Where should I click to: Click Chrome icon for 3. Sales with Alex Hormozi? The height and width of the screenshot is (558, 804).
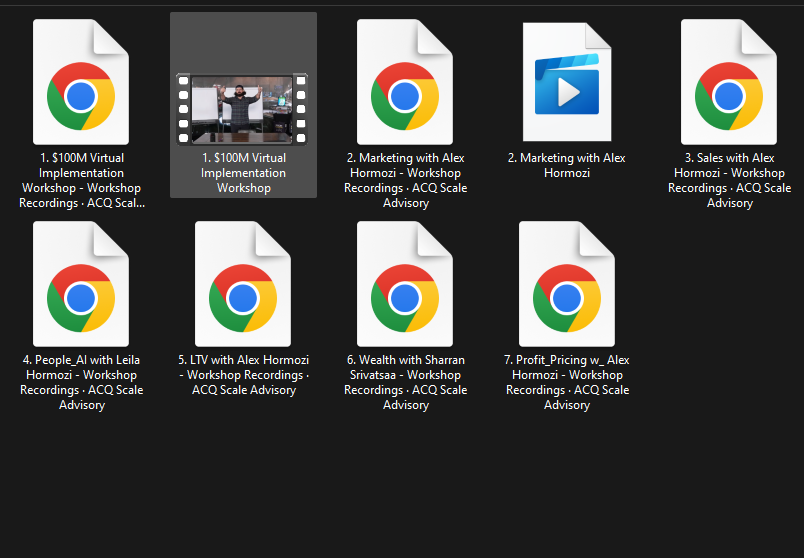point(729,96)
